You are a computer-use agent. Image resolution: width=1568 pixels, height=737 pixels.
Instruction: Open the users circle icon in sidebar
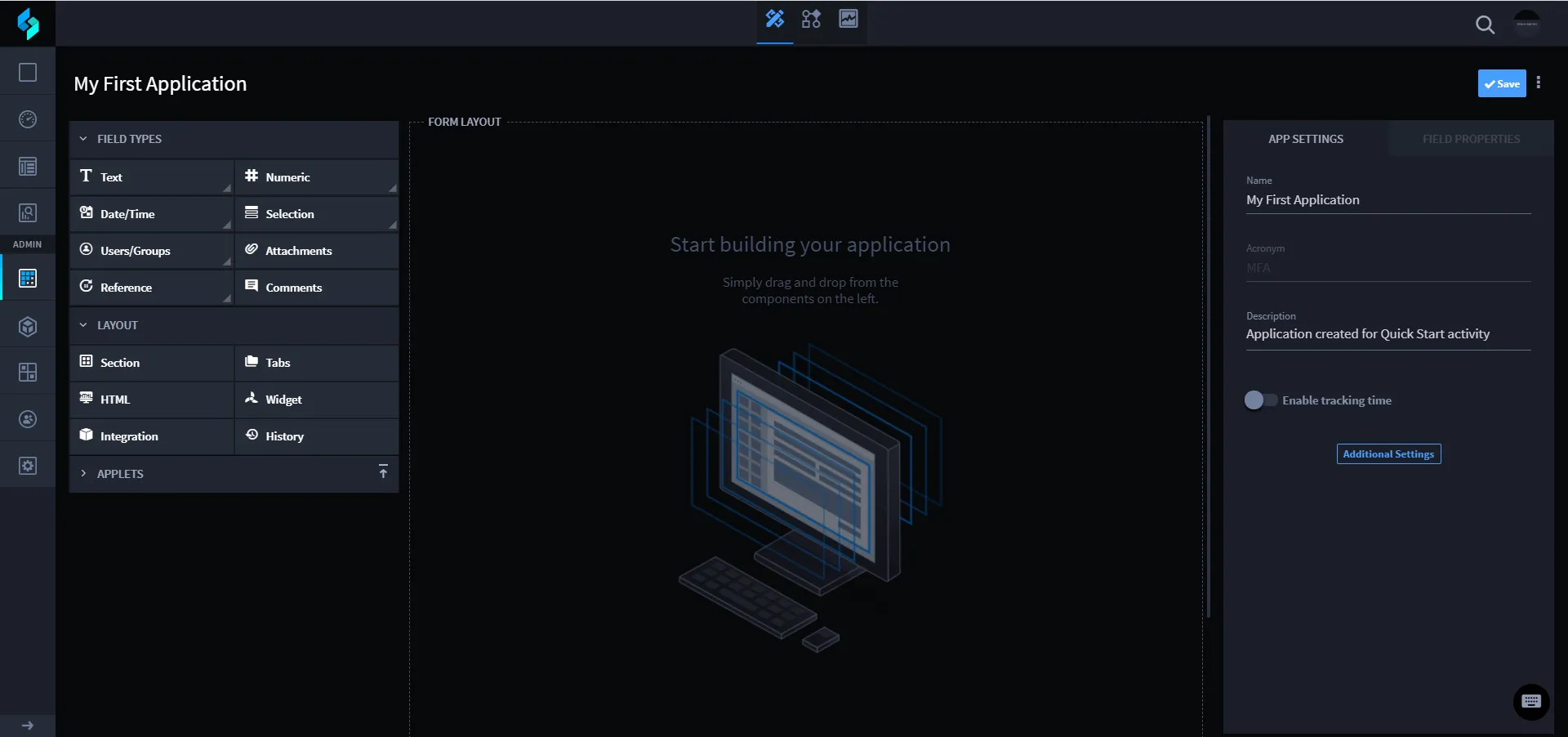(28, 419)
